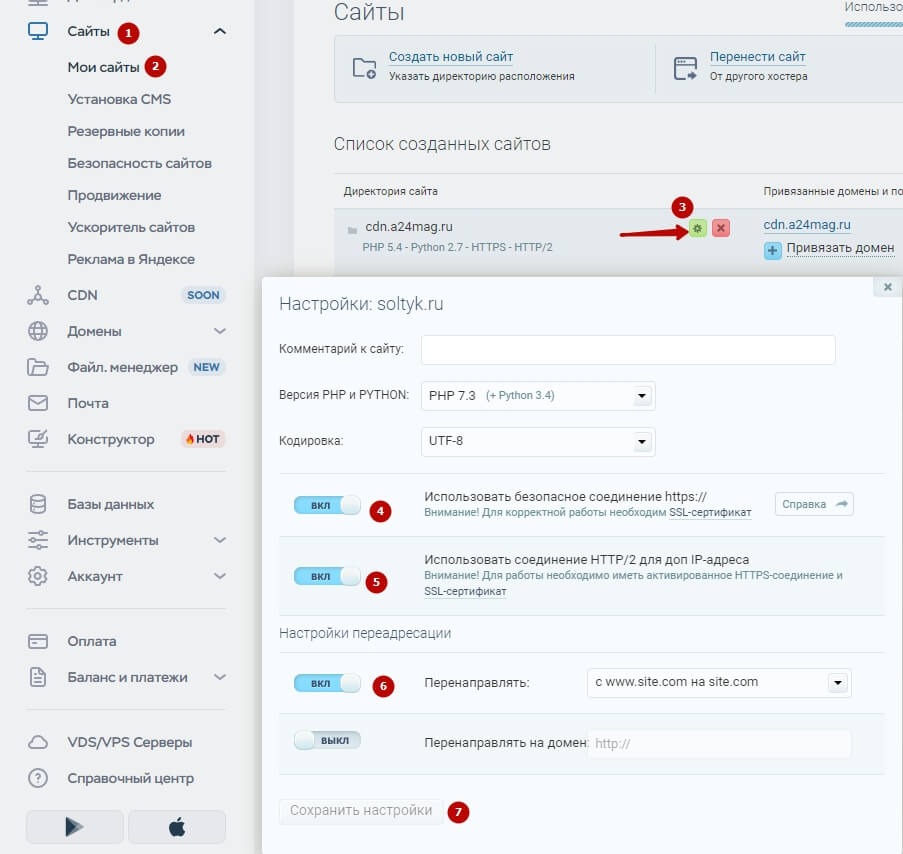903x854 pixels.
Task: Click the Сохранить настройки button
Action: coord(361,811)
